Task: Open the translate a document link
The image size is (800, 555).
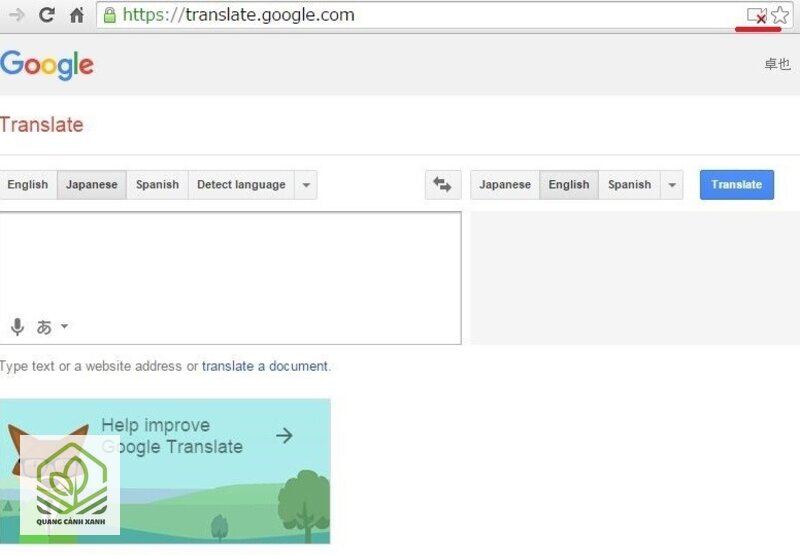Action: [x=265, y=366]
